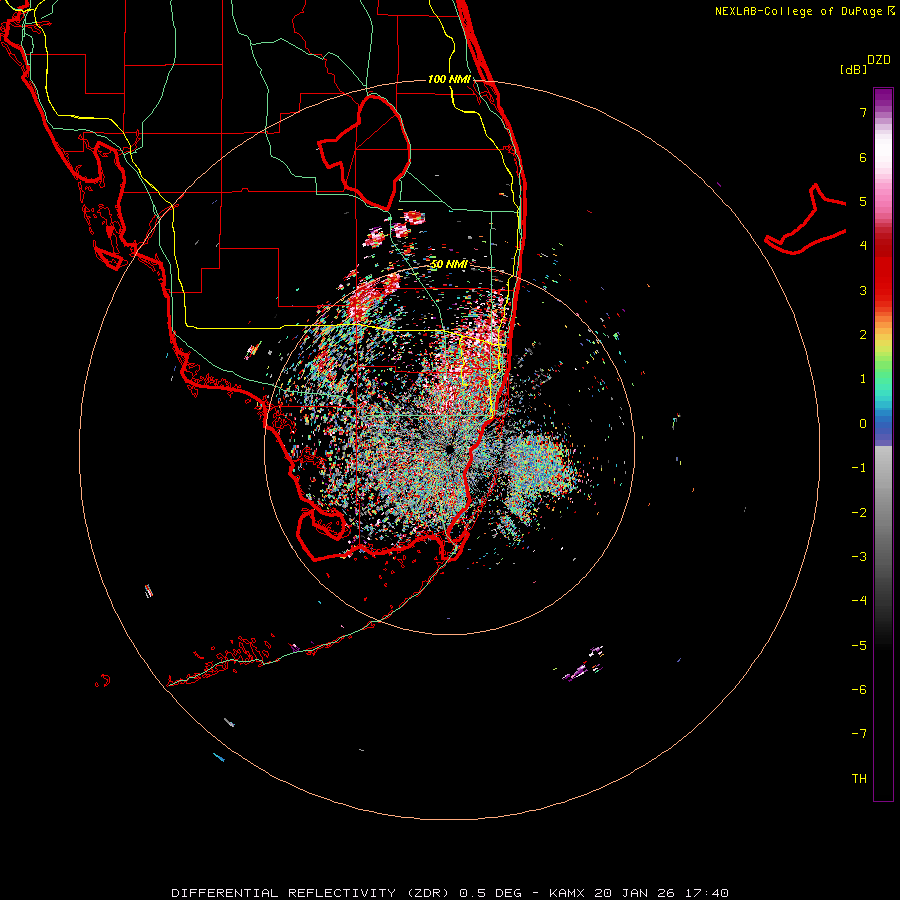This screenshot has width=900, height=900.
Task: Click the 7 value on the color scale
Action: [x=863, y=112]
